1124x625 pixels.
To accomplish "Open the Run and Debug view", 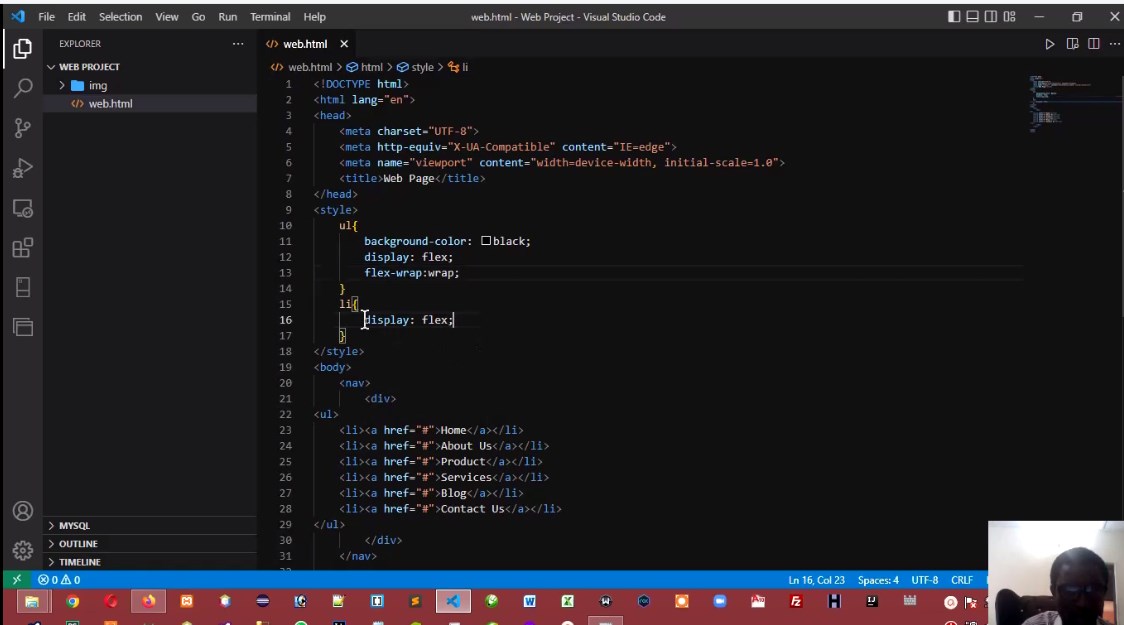I will (x=22, y=168).
